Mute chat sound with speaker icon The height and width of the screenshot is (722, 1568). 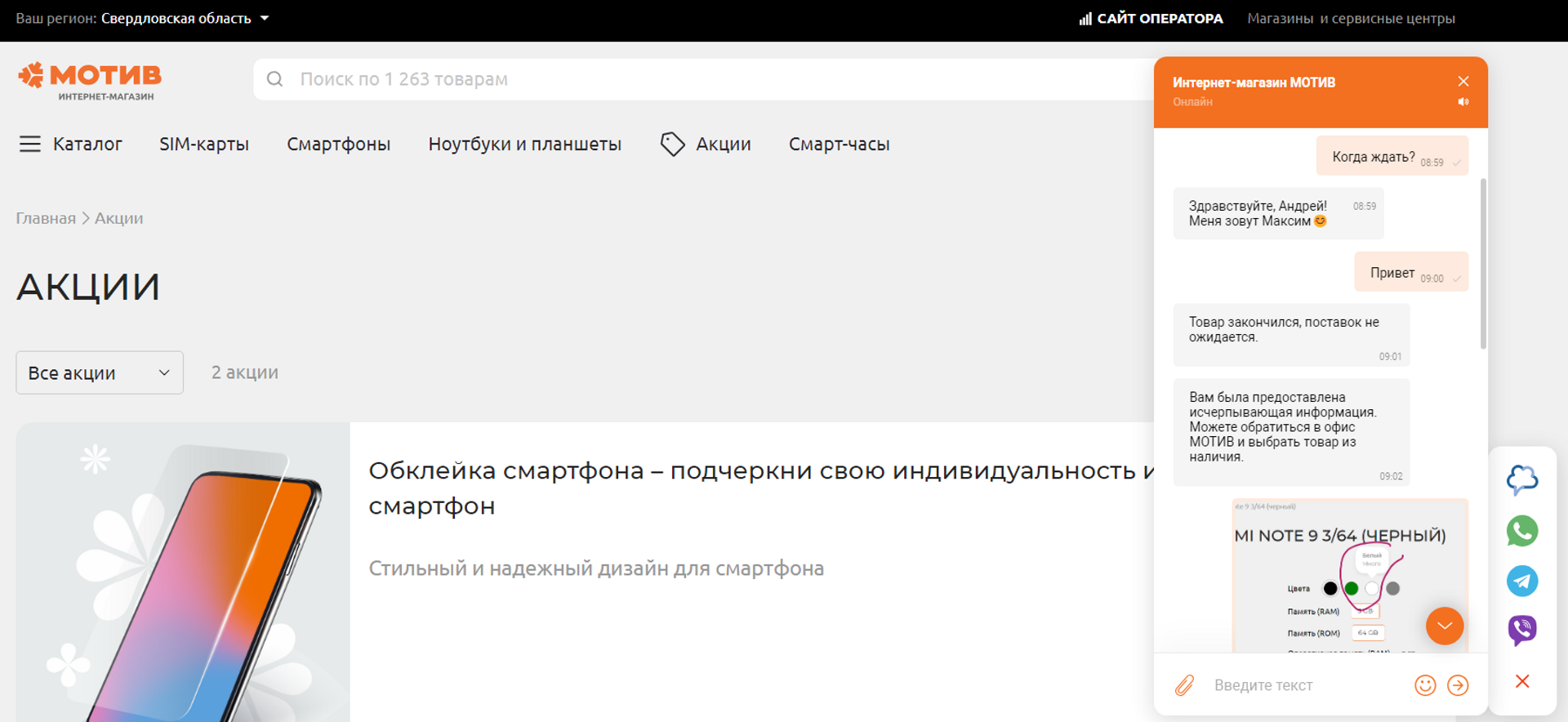(x=1463, y=102)
